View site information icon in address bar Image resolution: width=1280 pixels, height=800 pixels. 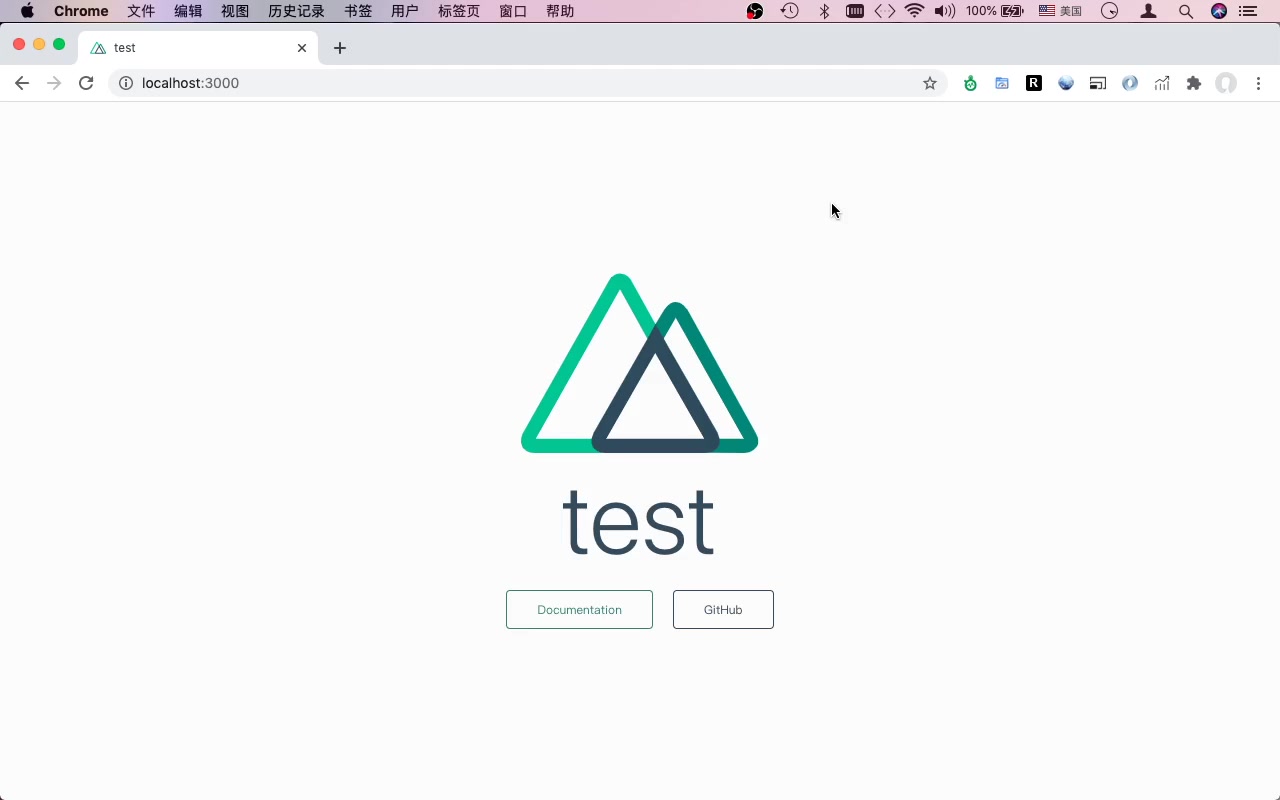[126, 83]
